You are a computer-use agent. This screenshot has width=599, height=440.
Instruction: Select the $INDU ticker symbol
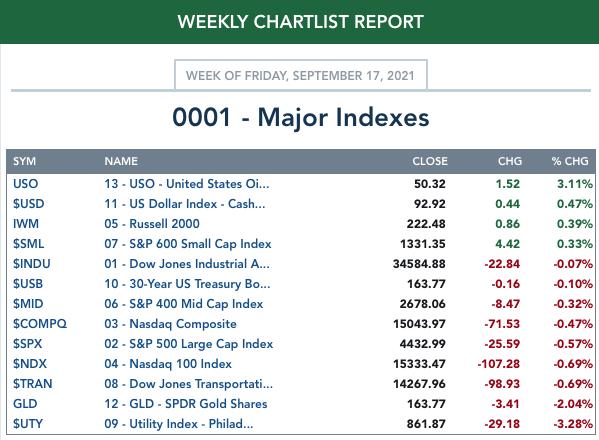click(32, 264)
